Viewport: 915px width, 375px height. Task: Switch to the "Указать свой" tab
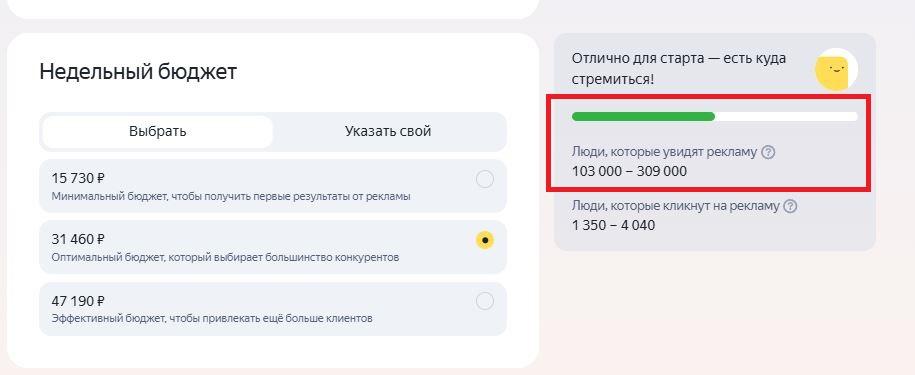[388, 132]
